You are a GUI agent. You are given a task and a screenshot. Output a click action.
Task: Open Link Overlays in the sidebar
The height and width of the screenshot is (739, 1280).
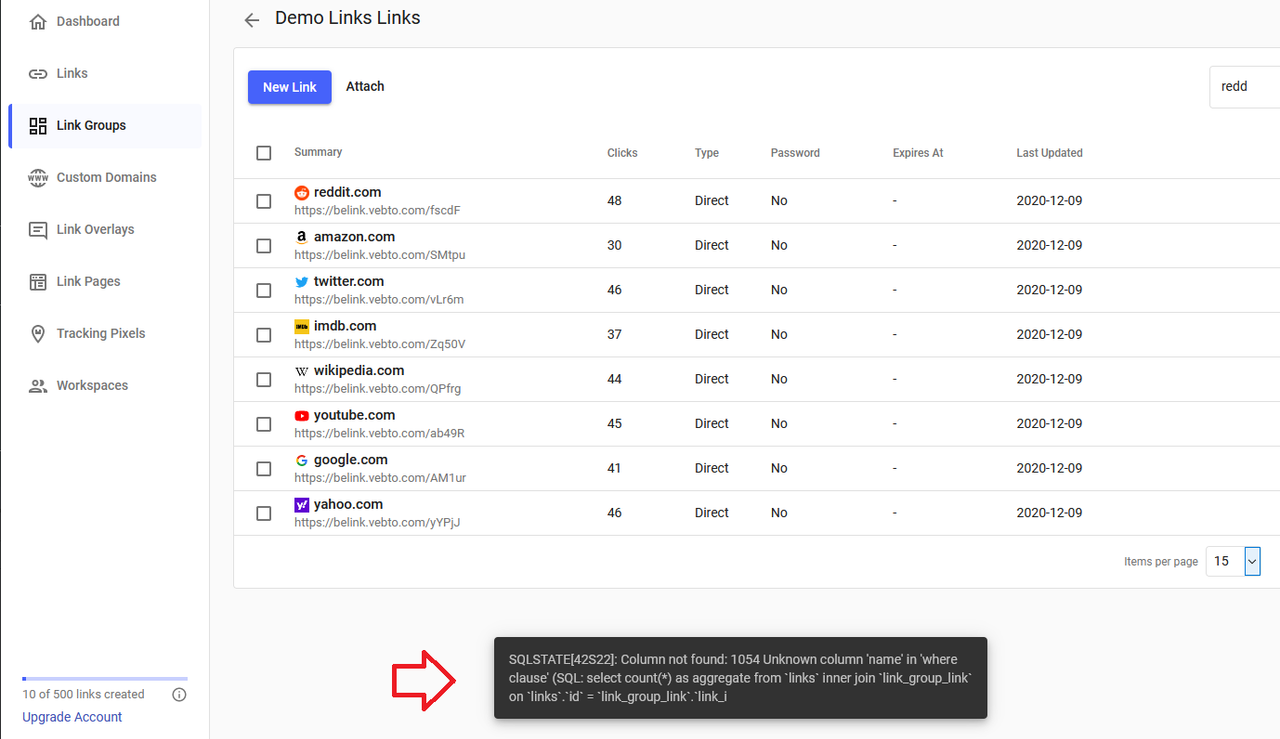pos(105,229)
